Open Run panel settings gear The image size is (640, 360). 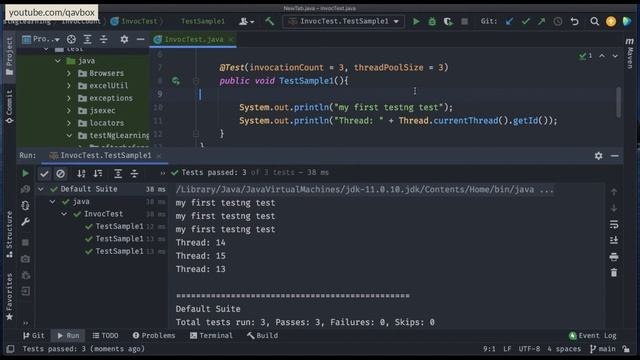(x=598, y=156)
